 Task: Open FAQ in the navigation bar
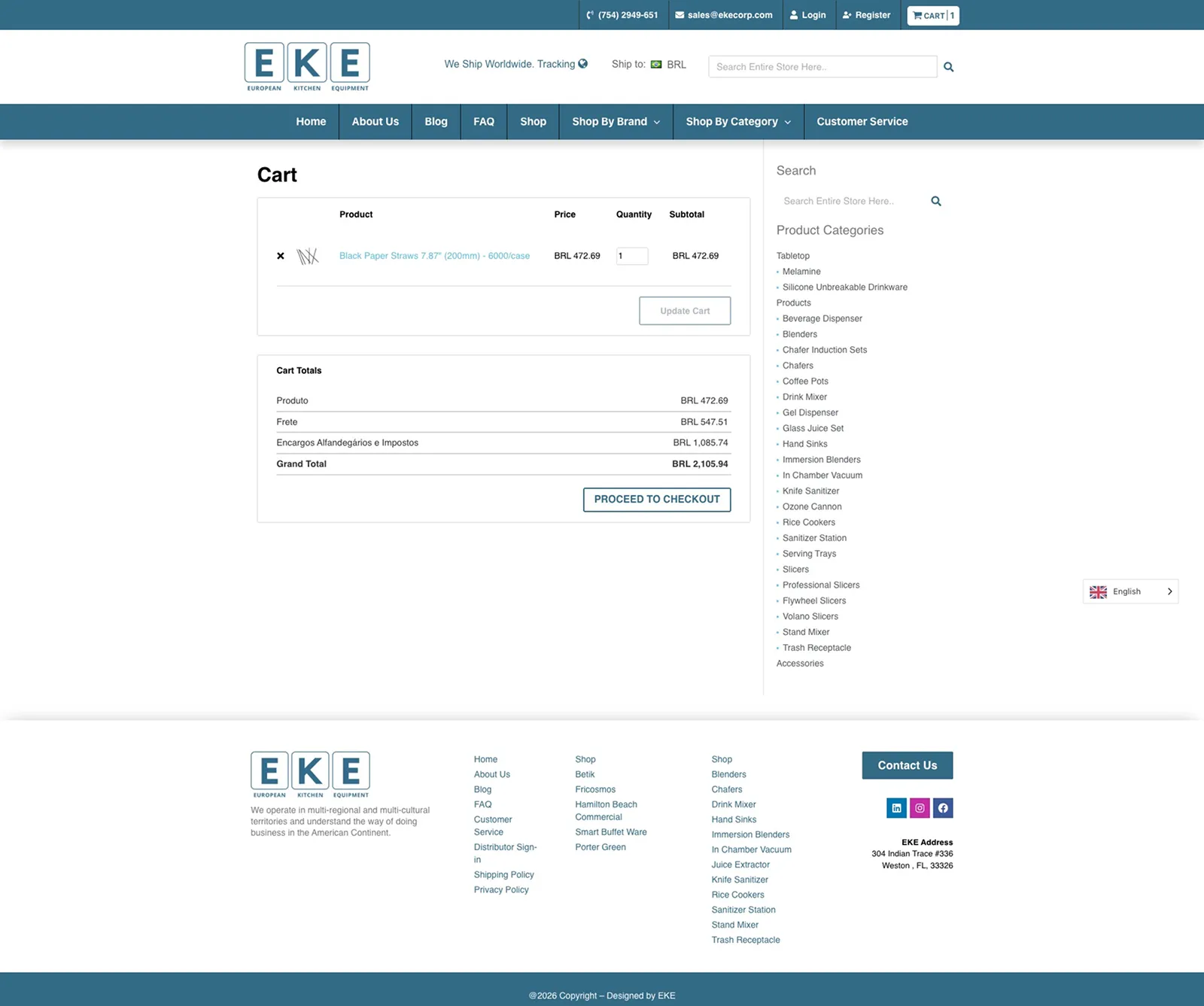point(484,122)
